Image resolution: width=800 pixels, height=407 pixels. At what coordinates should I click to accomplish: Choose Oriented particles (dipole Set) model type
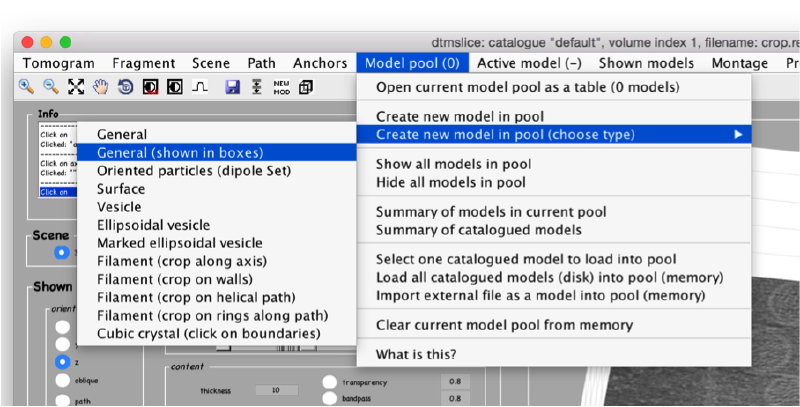coord(193,170)
